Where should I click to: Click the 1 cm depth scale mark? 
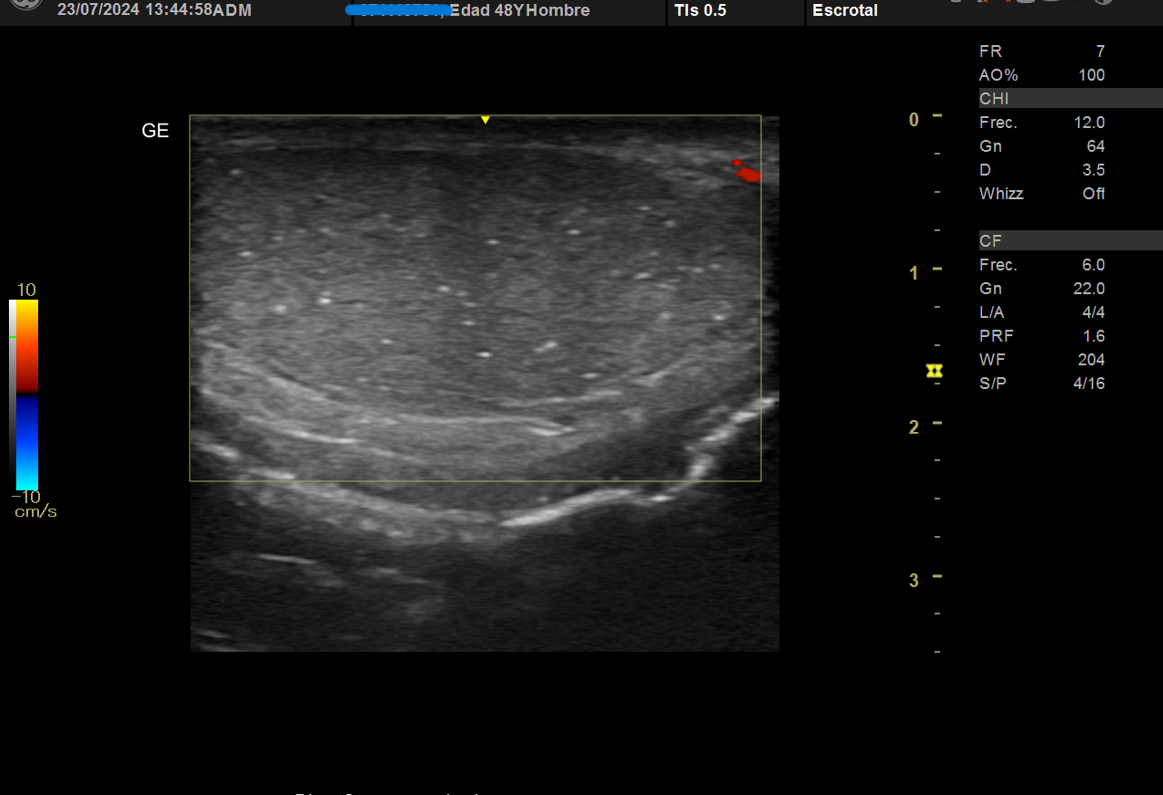pos(937,270)
